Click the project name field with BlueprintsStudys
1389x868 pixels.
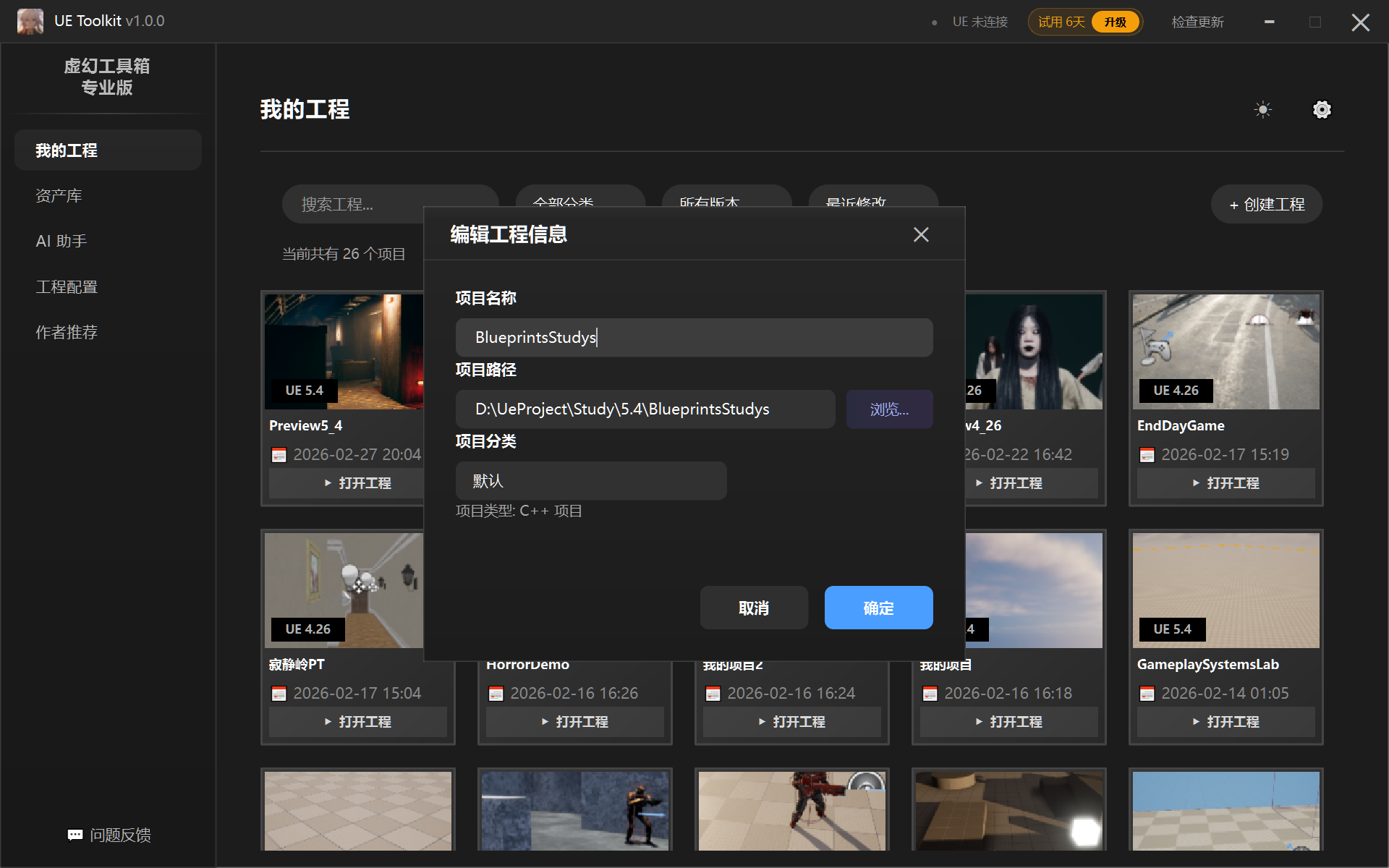pyautogui.click(x=693, y=338)
